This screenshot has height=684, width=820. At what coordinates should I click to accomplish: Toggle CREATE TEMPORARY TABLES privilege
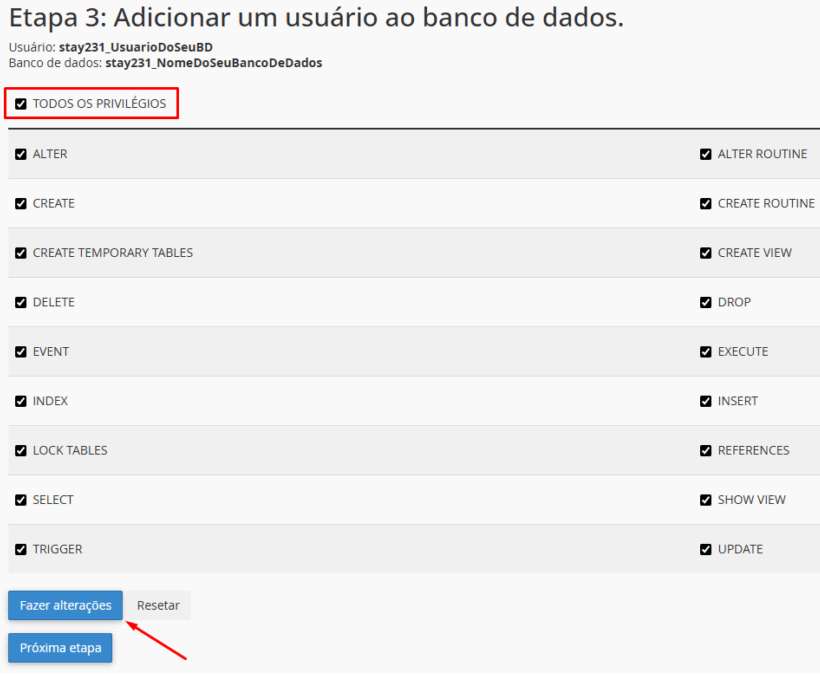pyautogui.click(x=21, y=253)
